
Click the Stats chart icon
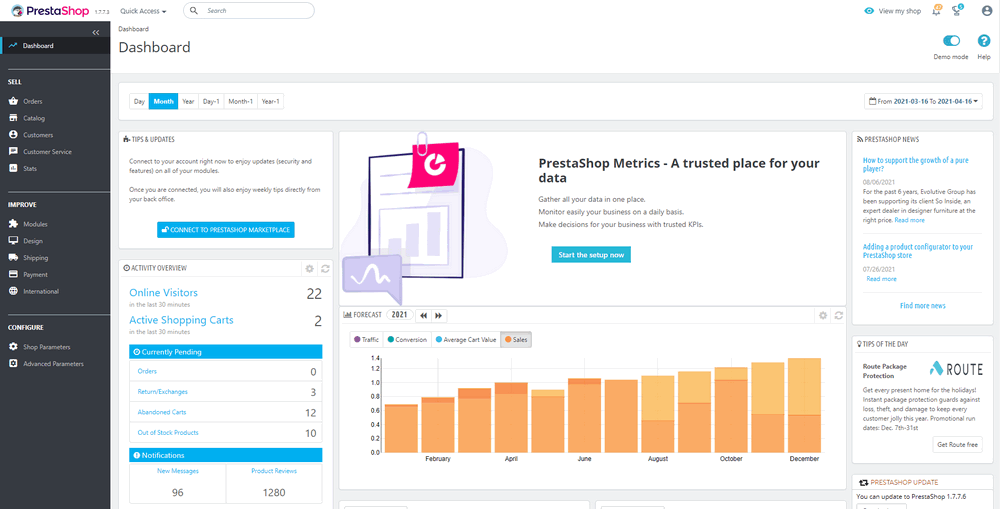point(13,168)
